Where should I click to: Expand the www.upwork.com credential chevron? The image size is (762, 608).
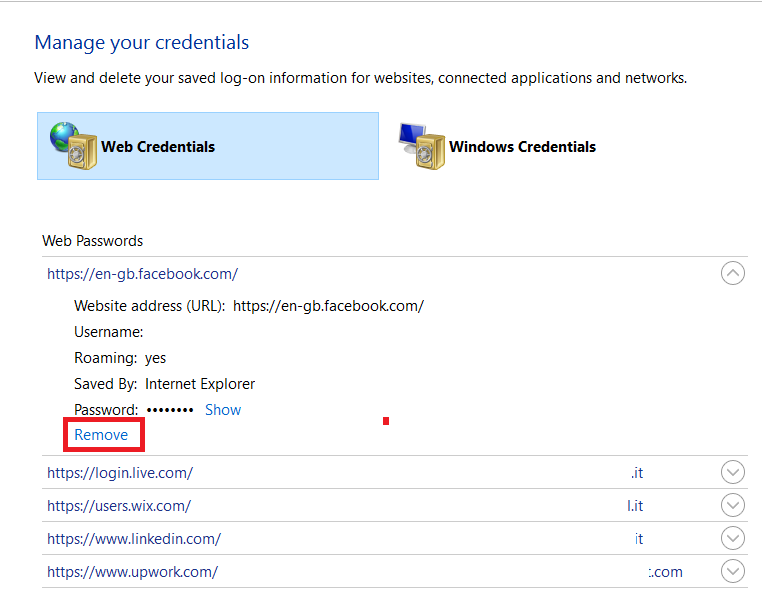click(733, 571)
